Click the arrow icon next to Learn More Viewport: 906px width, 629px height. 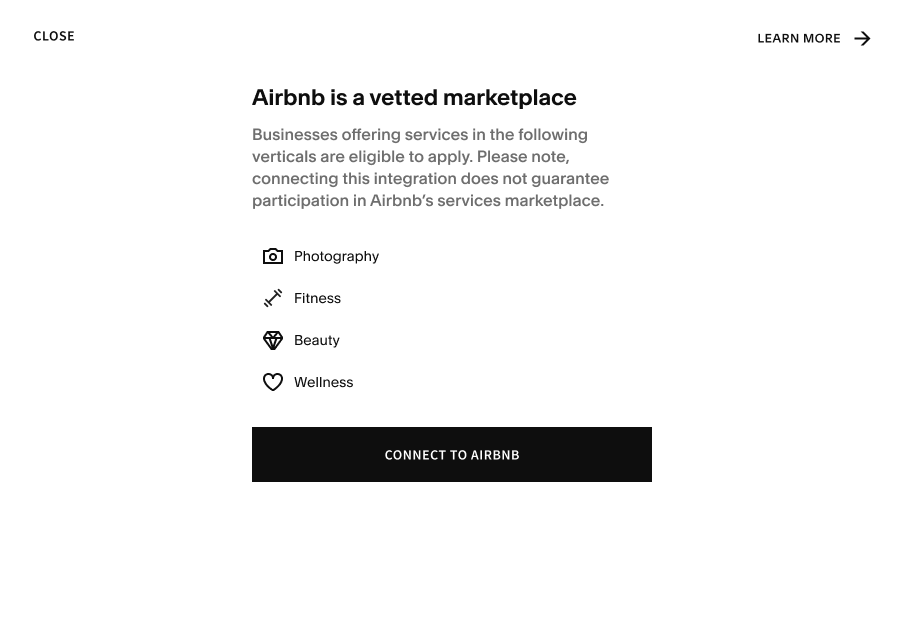(862, 39)
